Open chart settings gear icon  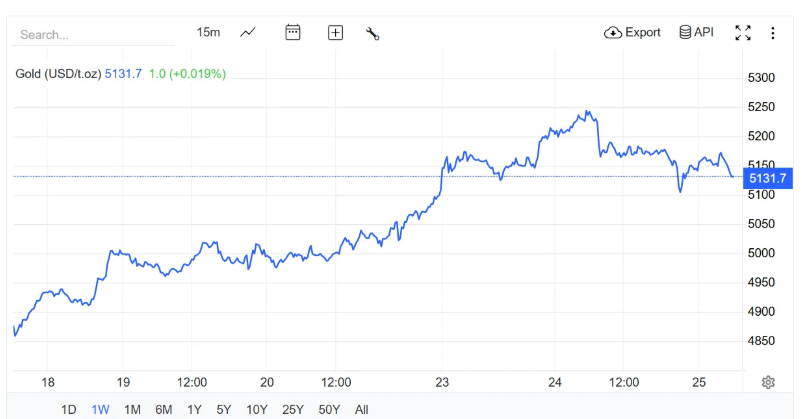click(768, 382)
